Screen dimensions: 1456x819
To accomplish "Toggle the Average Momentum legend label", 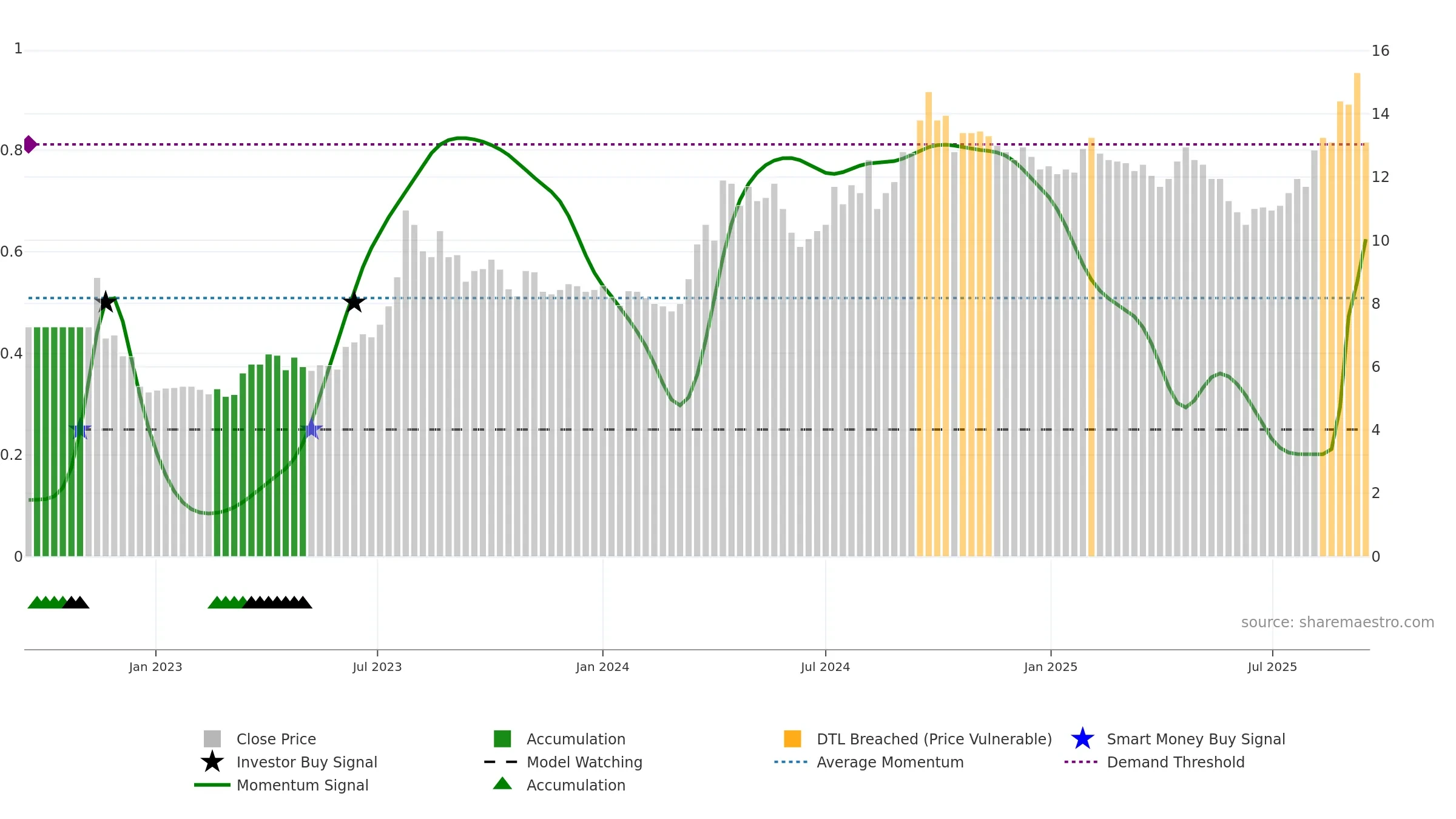I will [890, 762].
